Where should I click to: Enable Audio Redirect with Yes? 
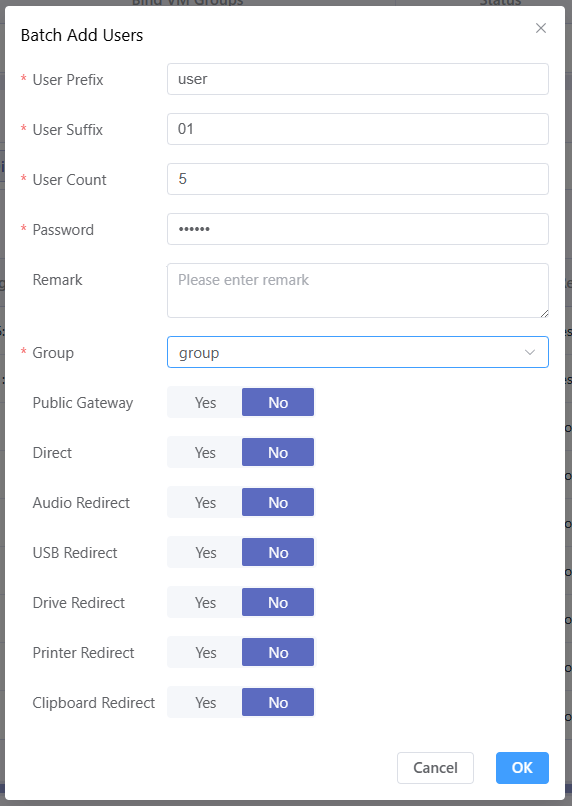205,502
